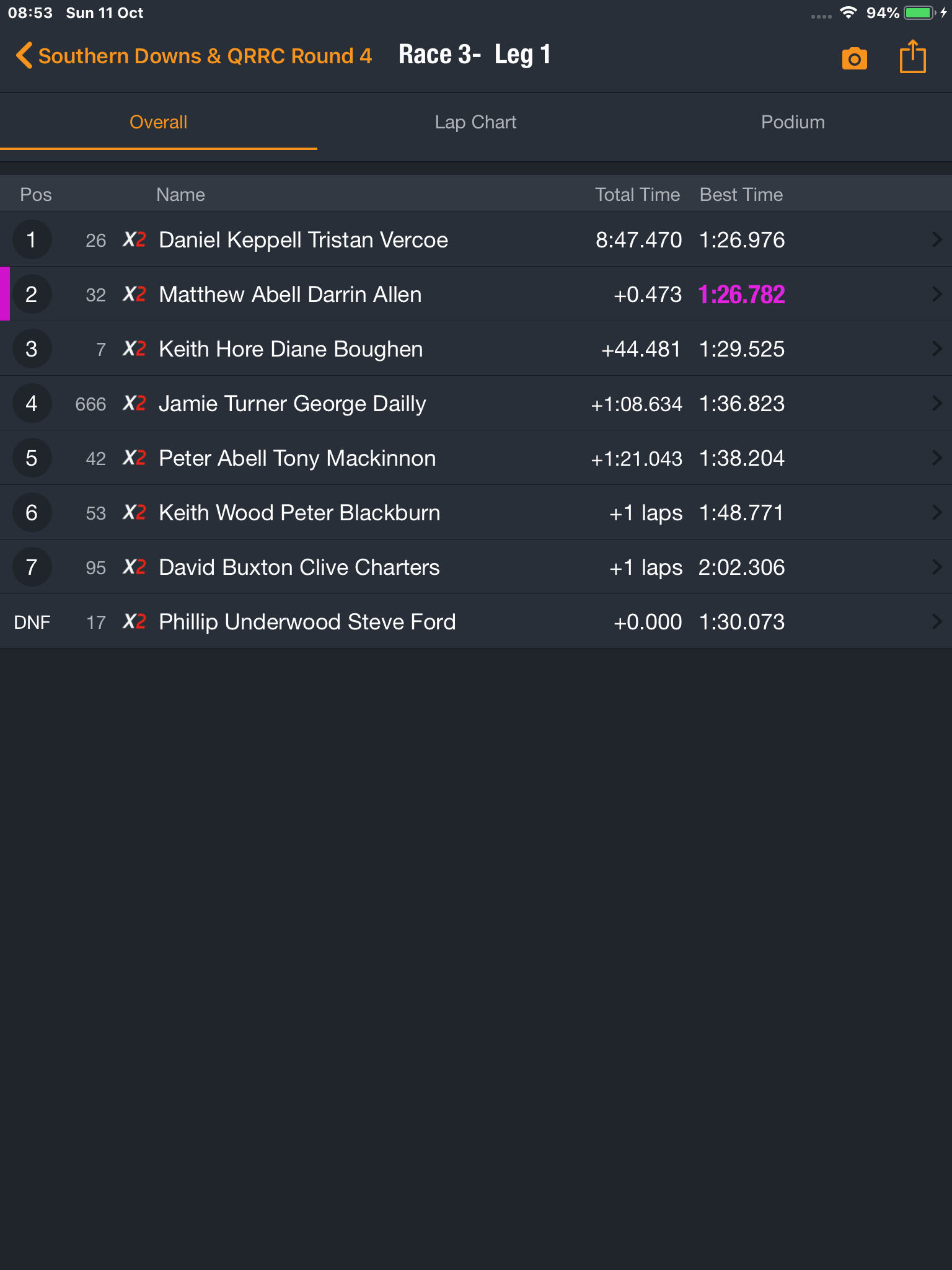952x1270 pixels.
Task: Expand David Buxton Clive Charters chevron
Action: [937, 567]
